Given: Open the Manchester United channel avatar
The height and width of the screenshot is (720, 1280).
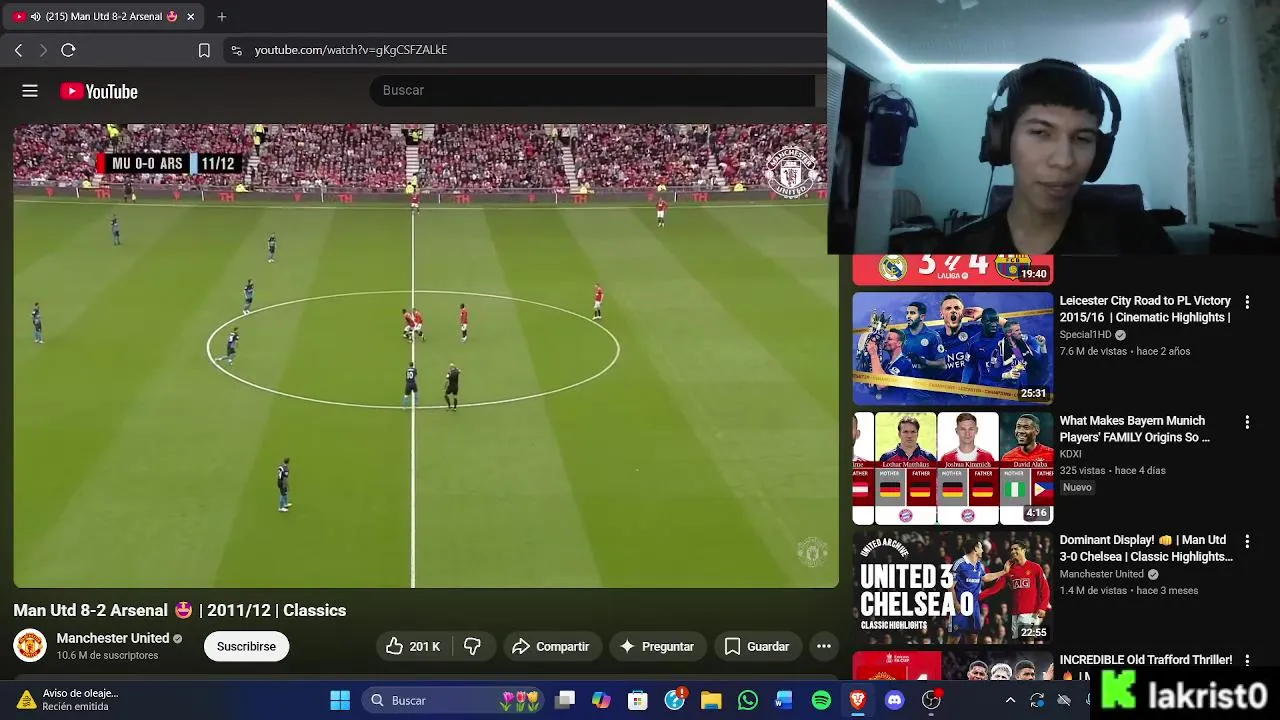Looking at the screenshot, I should point(30,645).
